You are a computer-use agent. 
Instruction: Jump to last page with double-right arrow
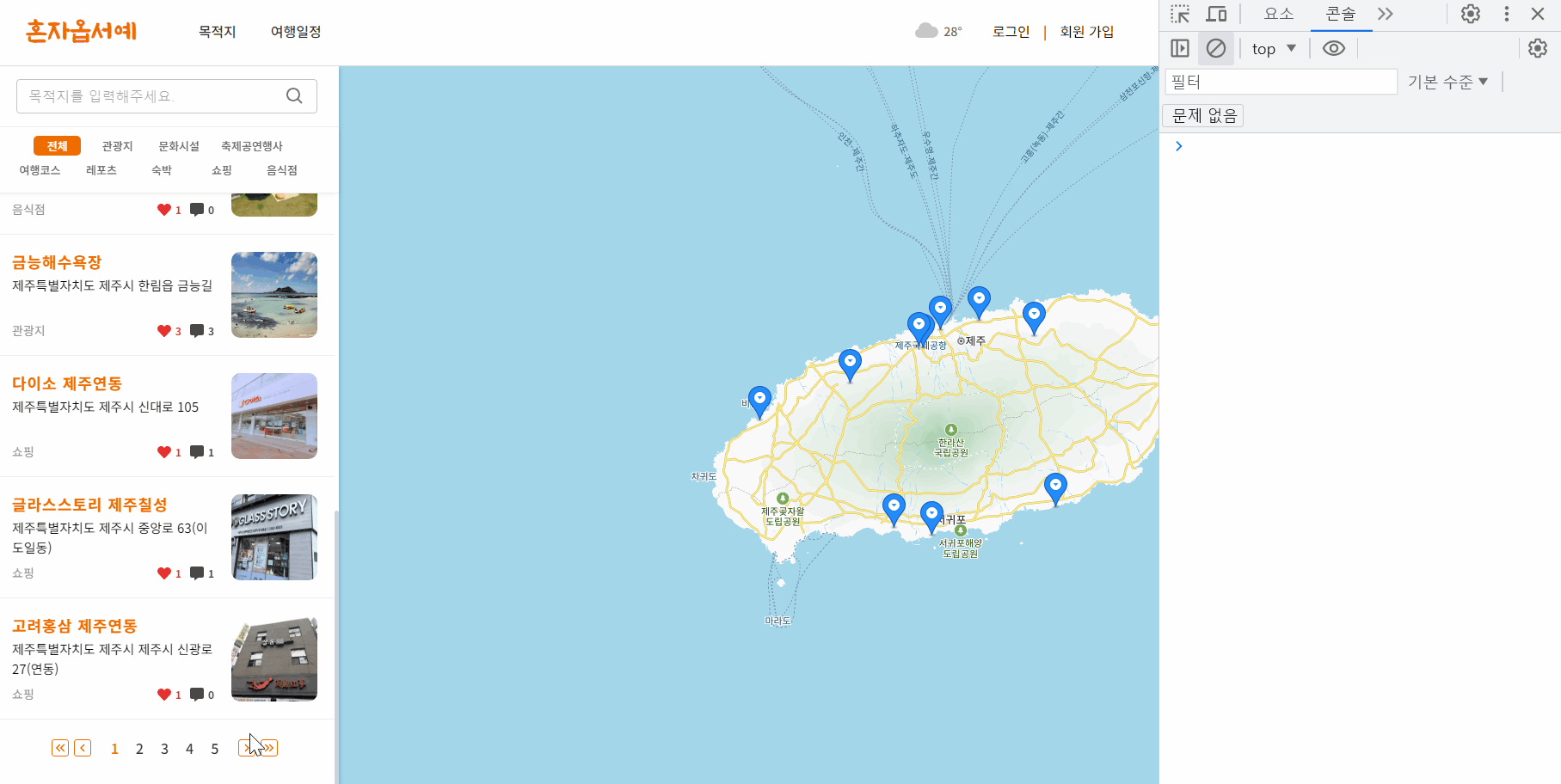click(x=269, y=748)
